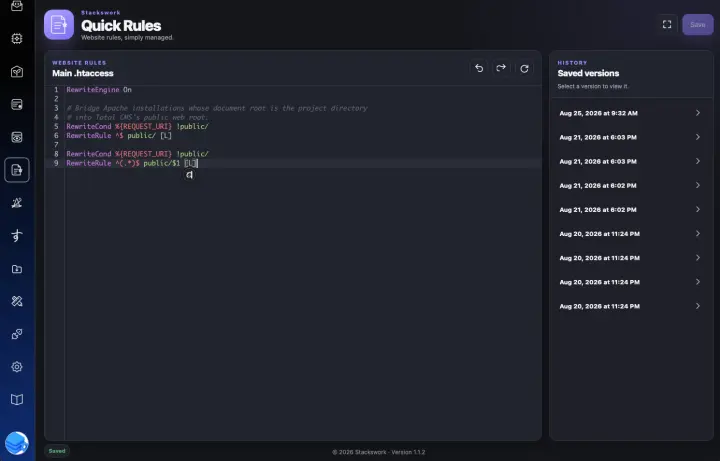Open the form list sidebar icon
The width and height of the screenshot is (720, 461).
(x=17, y=105)
